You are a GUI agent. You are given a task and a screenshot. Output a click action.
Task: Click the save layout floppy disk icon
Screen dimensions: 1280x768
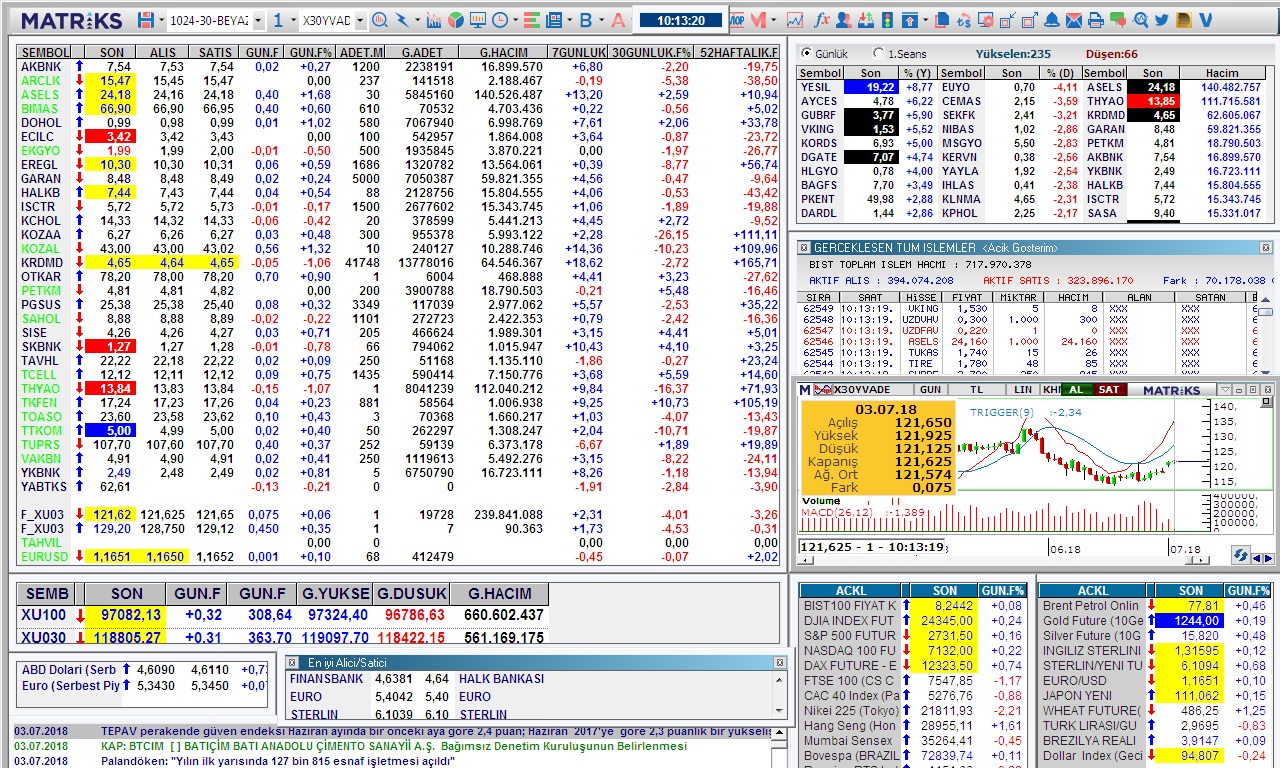tap(145, 20)
